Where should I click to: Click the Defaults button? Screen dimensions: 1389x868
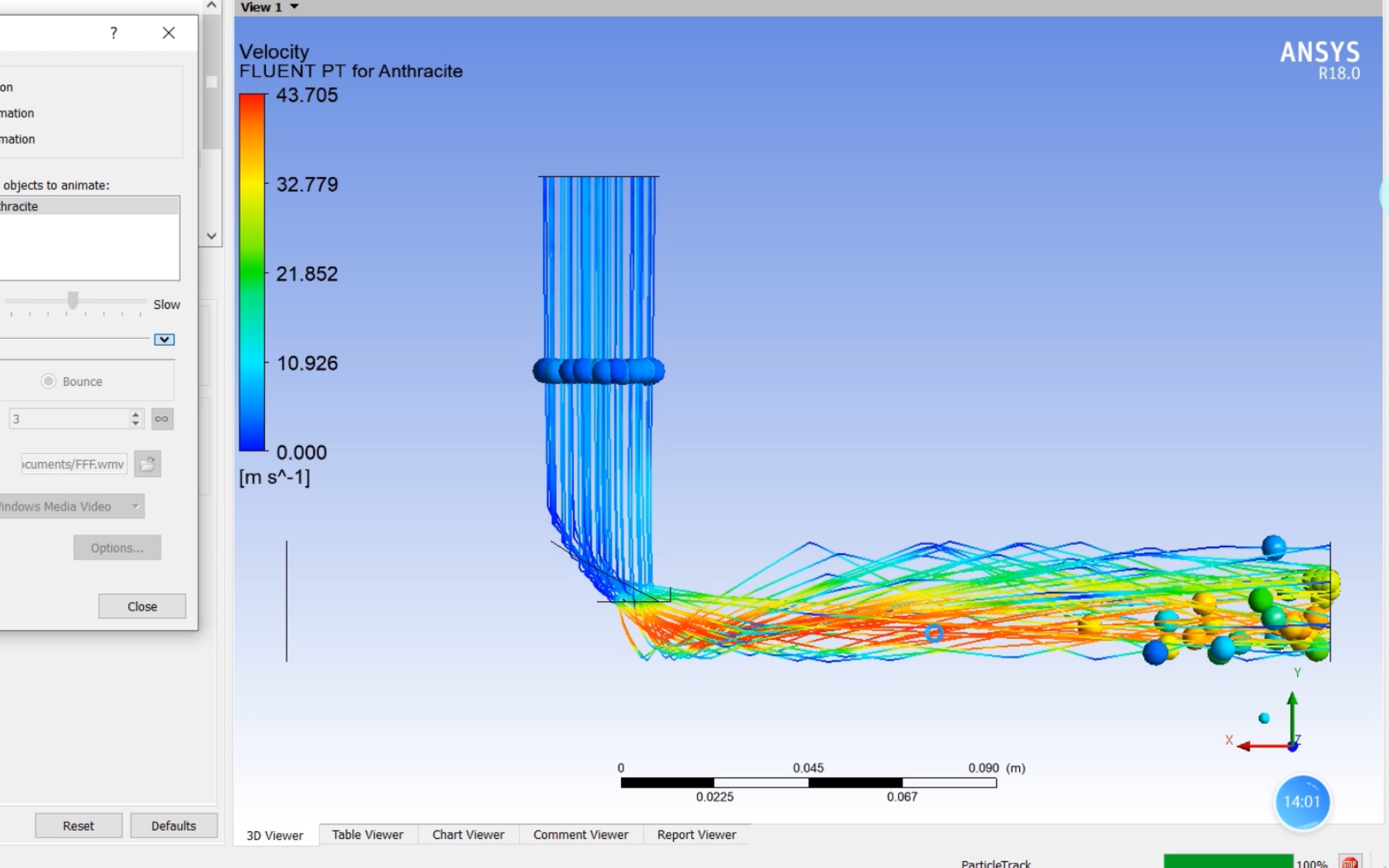coord(174,825)
